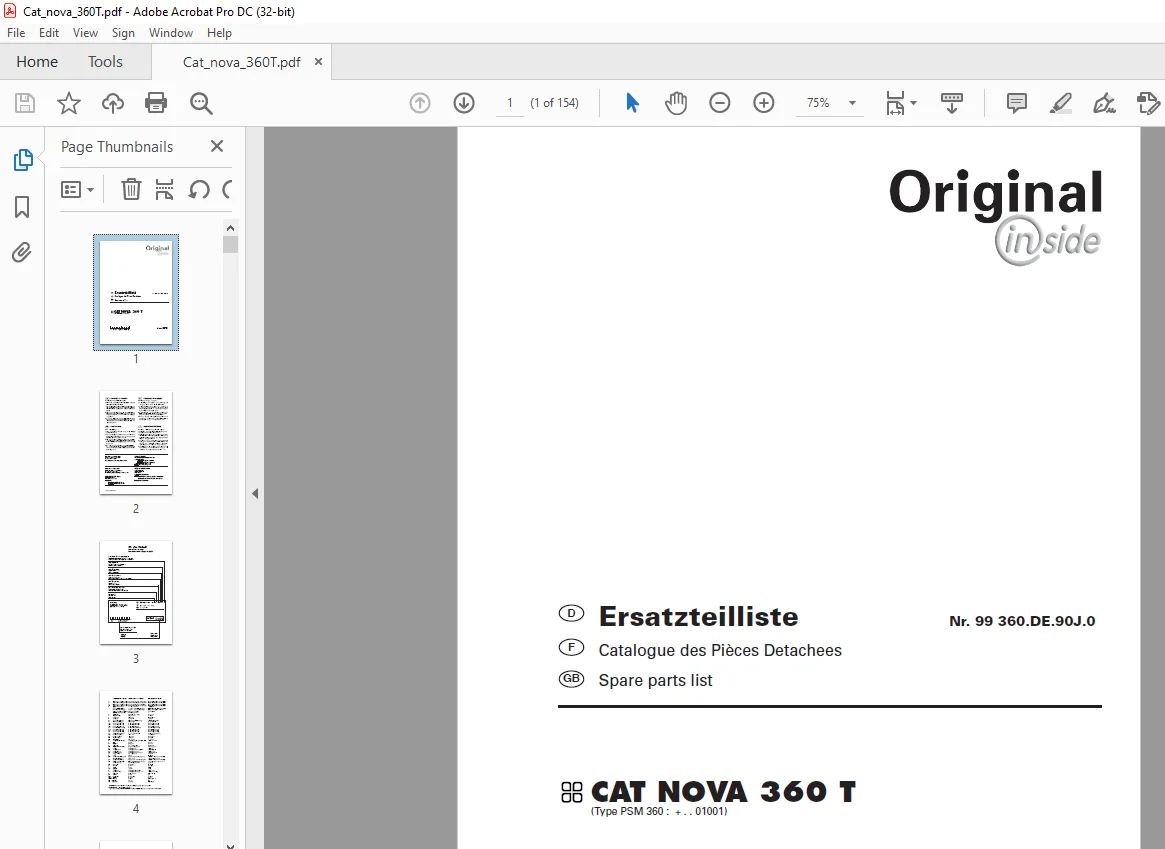Click 'CAT NOVA 360 T' title
Image resolution: width=1165 pixels, height=849 pixels.
tap(723, 792)
